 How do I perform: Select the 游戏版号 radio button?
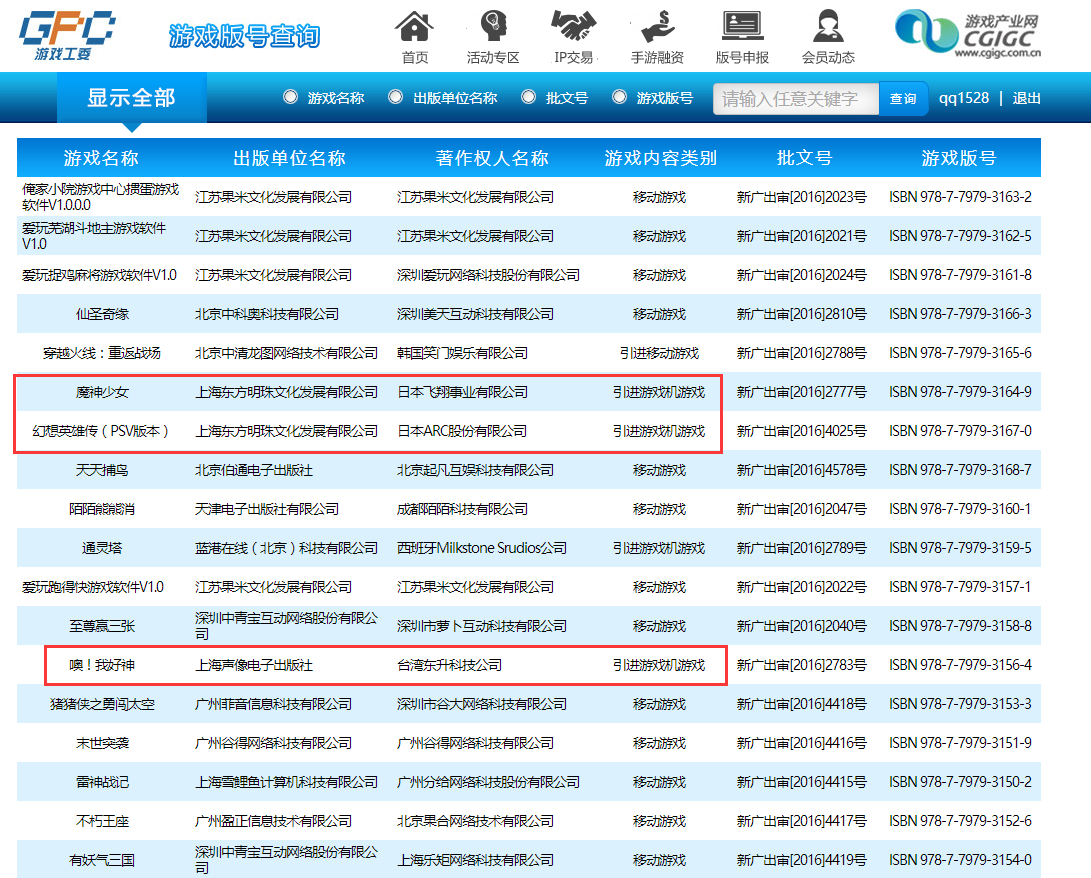(x=619, y=97)
